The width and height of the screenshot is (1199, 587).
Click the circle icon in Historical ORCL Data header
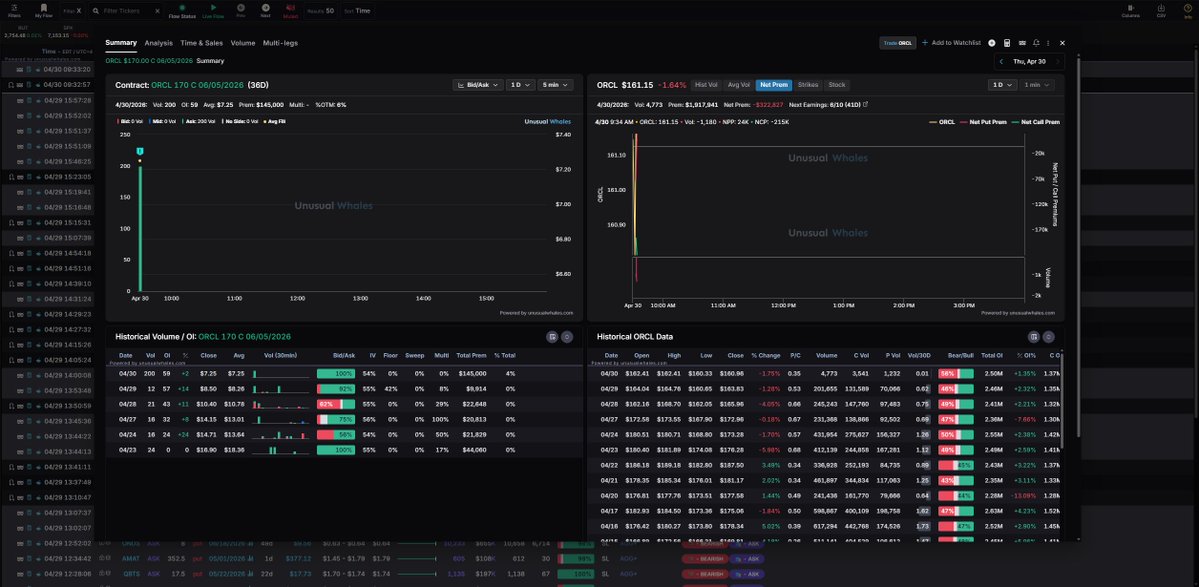(x=1048, y=336)
